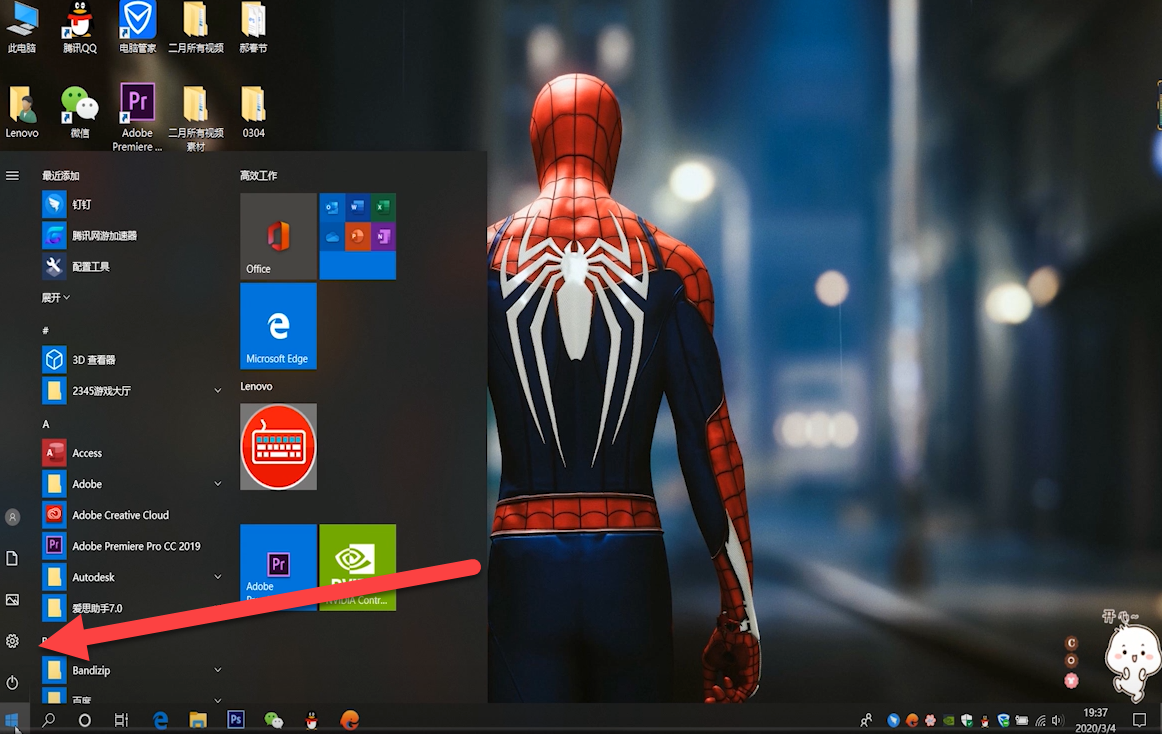
Task: Open Settings gear in Start sidebar
Action: 13,641
